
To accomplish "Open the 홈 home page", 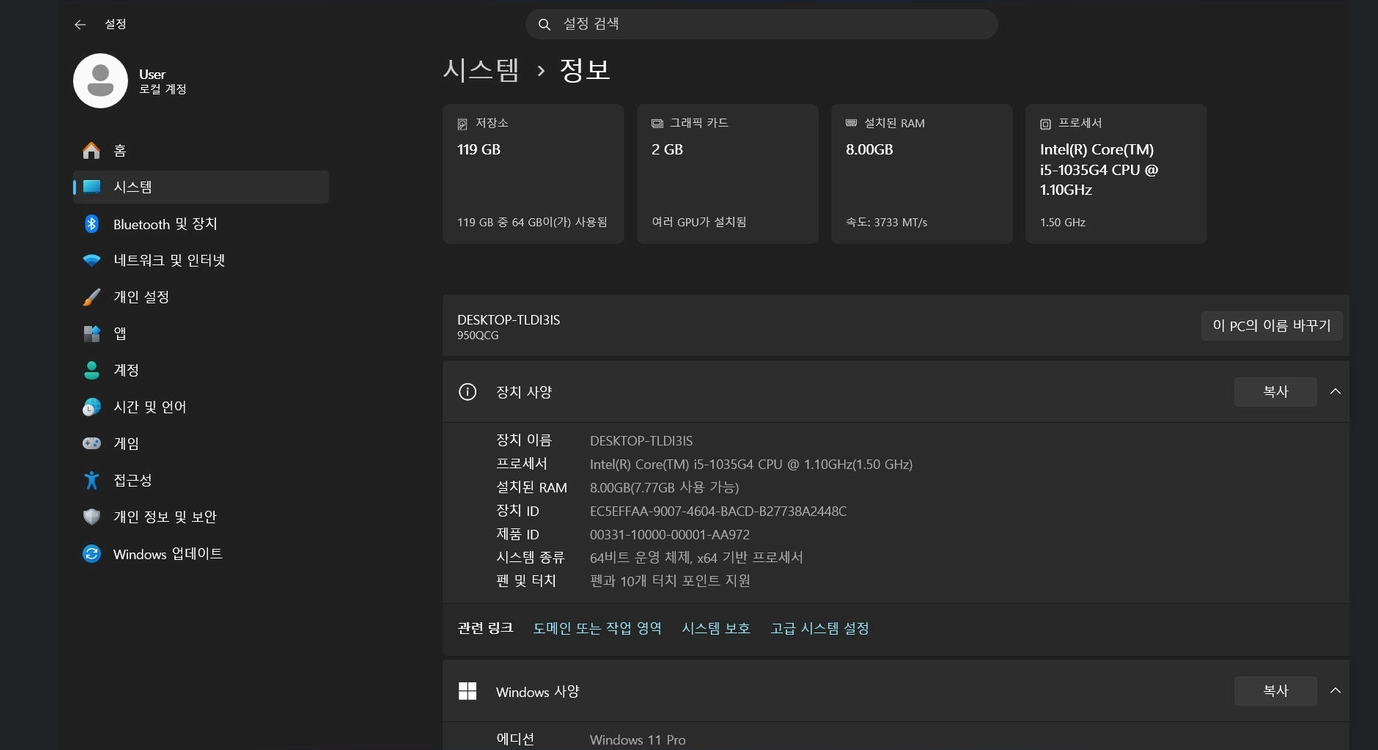I will click(x=201, y=151).
